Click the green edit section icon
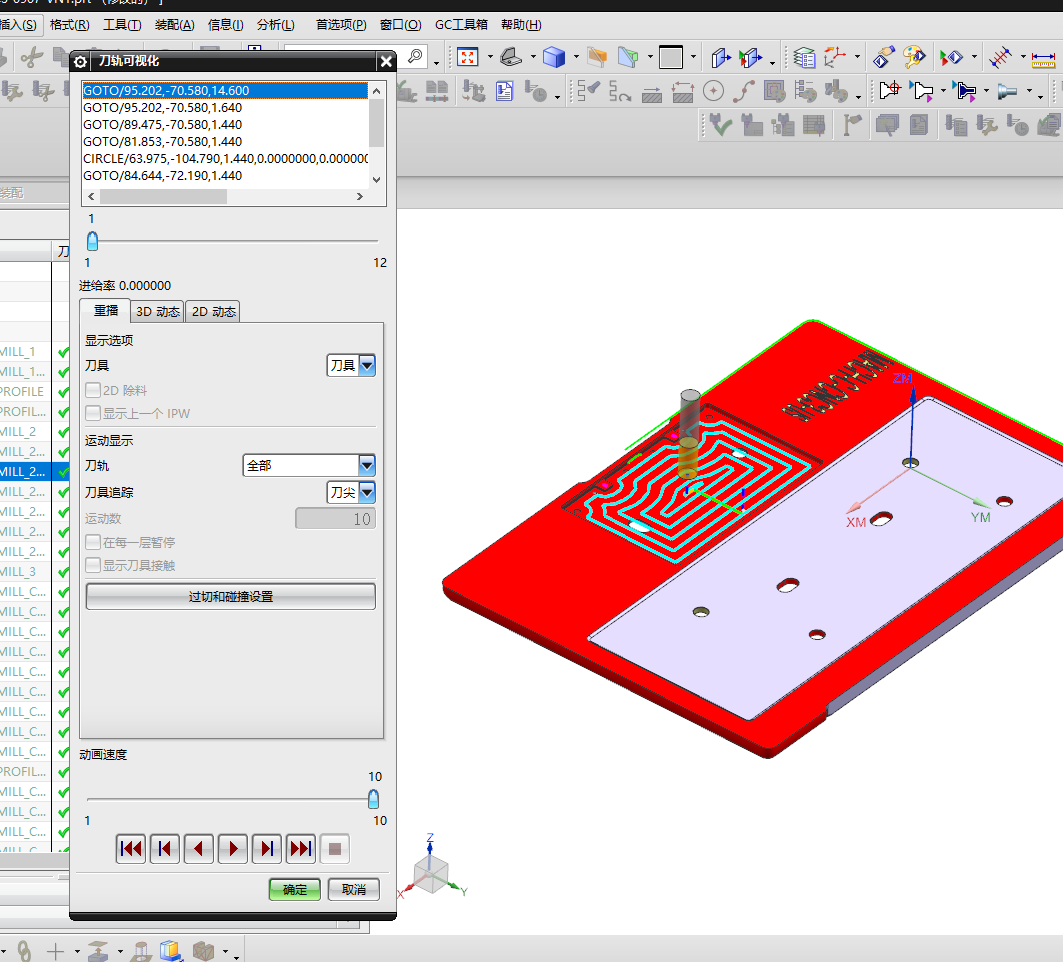Viewport: 1063px width, 962px height. coord(628,57)
